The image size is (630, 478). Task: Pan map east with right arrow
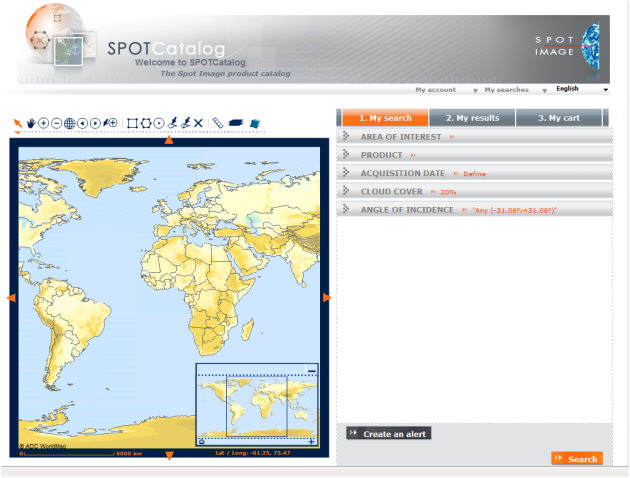[x=327, y=298]
